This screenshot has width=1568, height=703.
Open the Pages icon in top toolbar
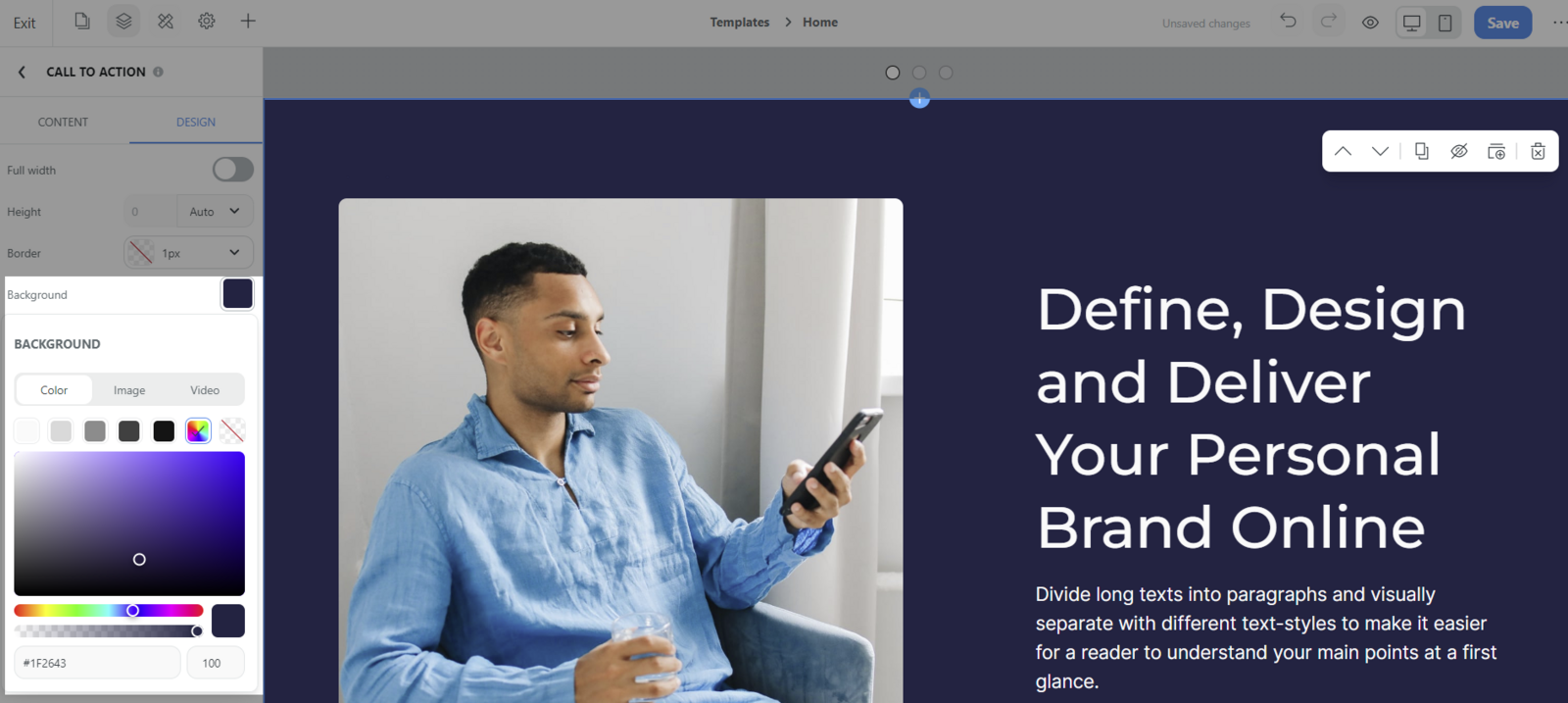click(82, 21)
